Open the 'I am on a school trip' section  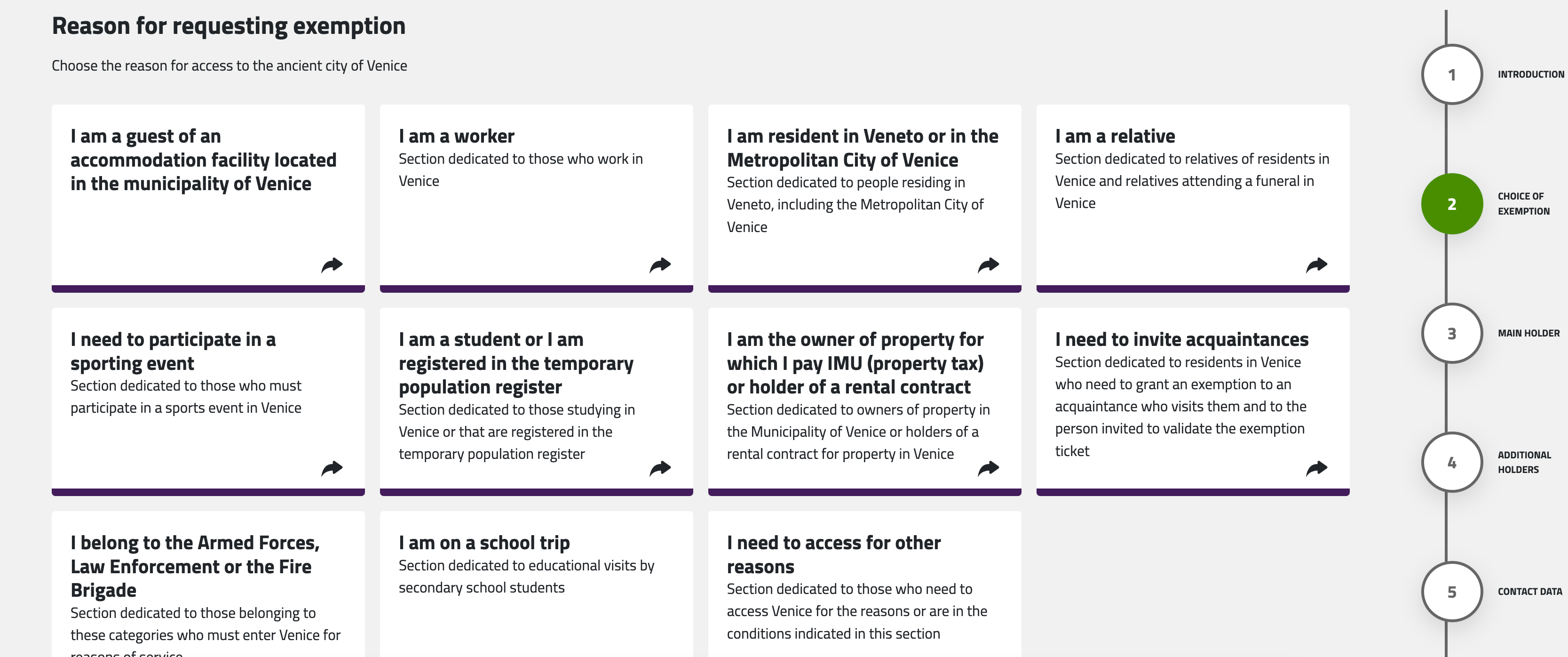pyautogui.click(x=536, y=572)
